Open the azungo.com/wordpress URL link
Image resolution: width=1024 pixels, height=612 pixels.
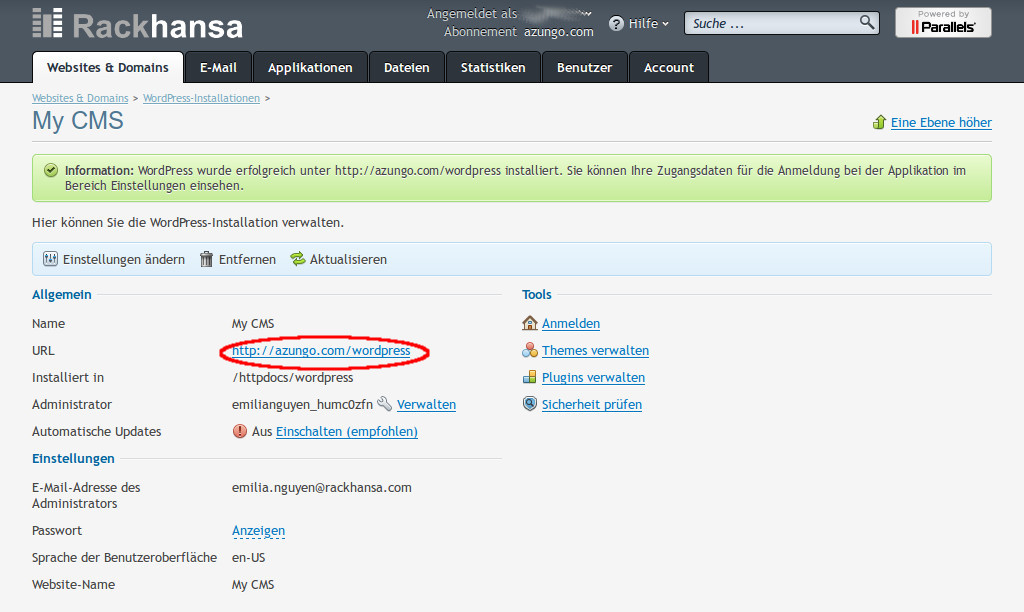[x=321, y=350]
